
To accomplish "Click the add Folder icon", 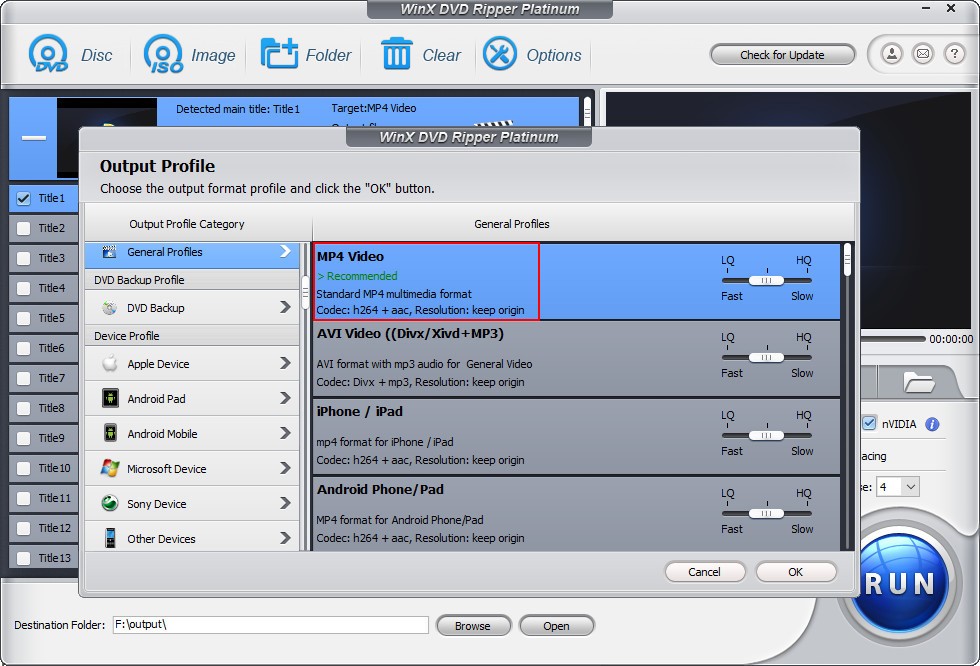I will 279,54.
